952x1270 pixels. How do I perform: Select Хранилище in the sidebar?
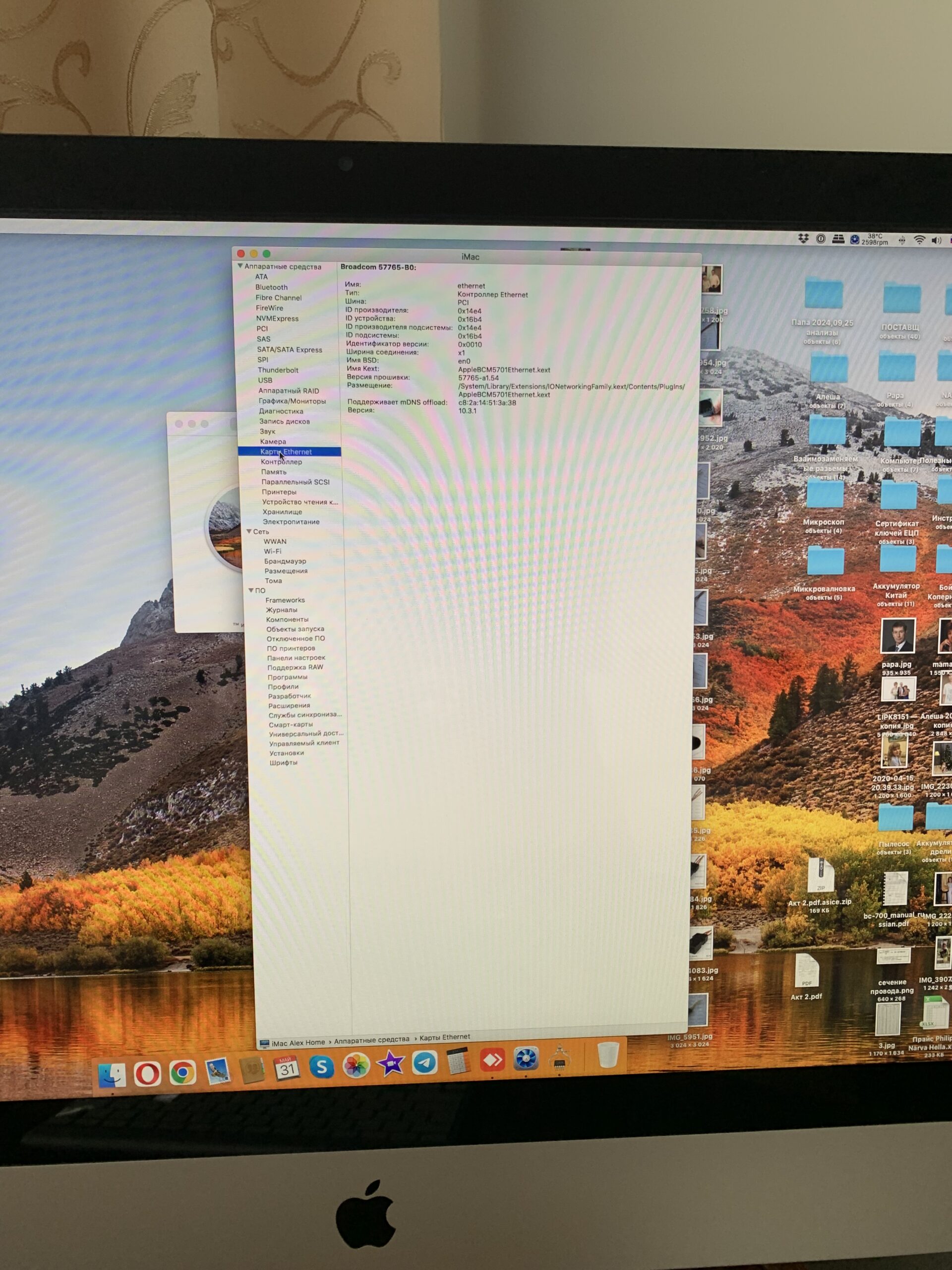pyautogui.click(x=282, y=511)
